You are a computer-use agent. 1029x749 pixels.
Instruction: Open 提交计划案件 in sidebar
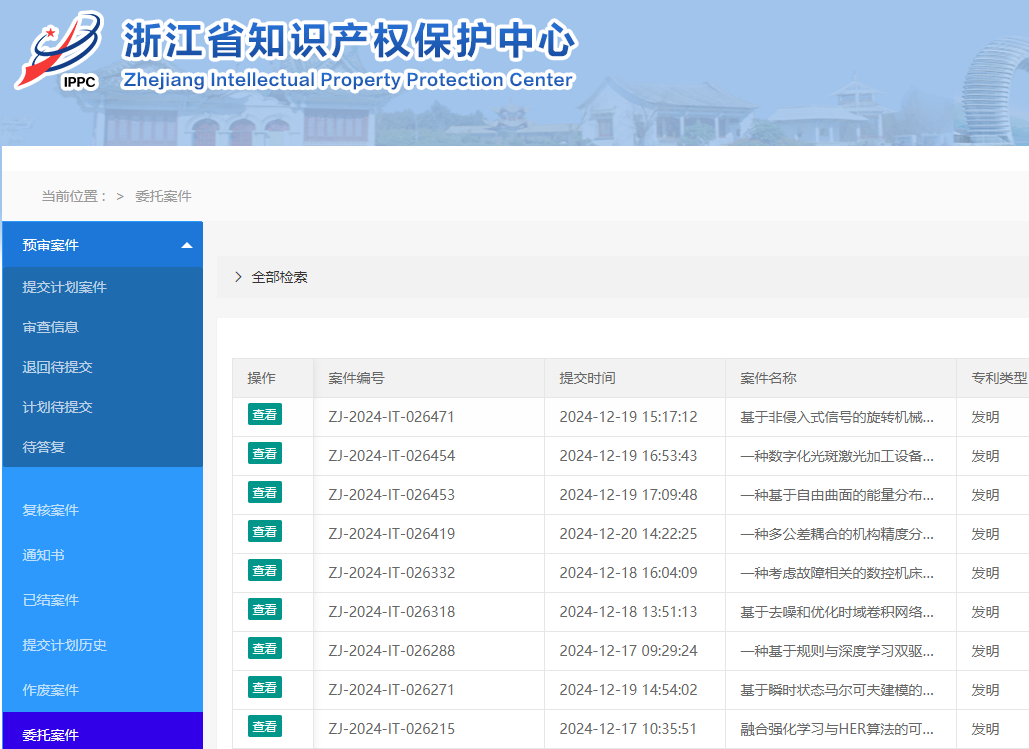[65, 287]
